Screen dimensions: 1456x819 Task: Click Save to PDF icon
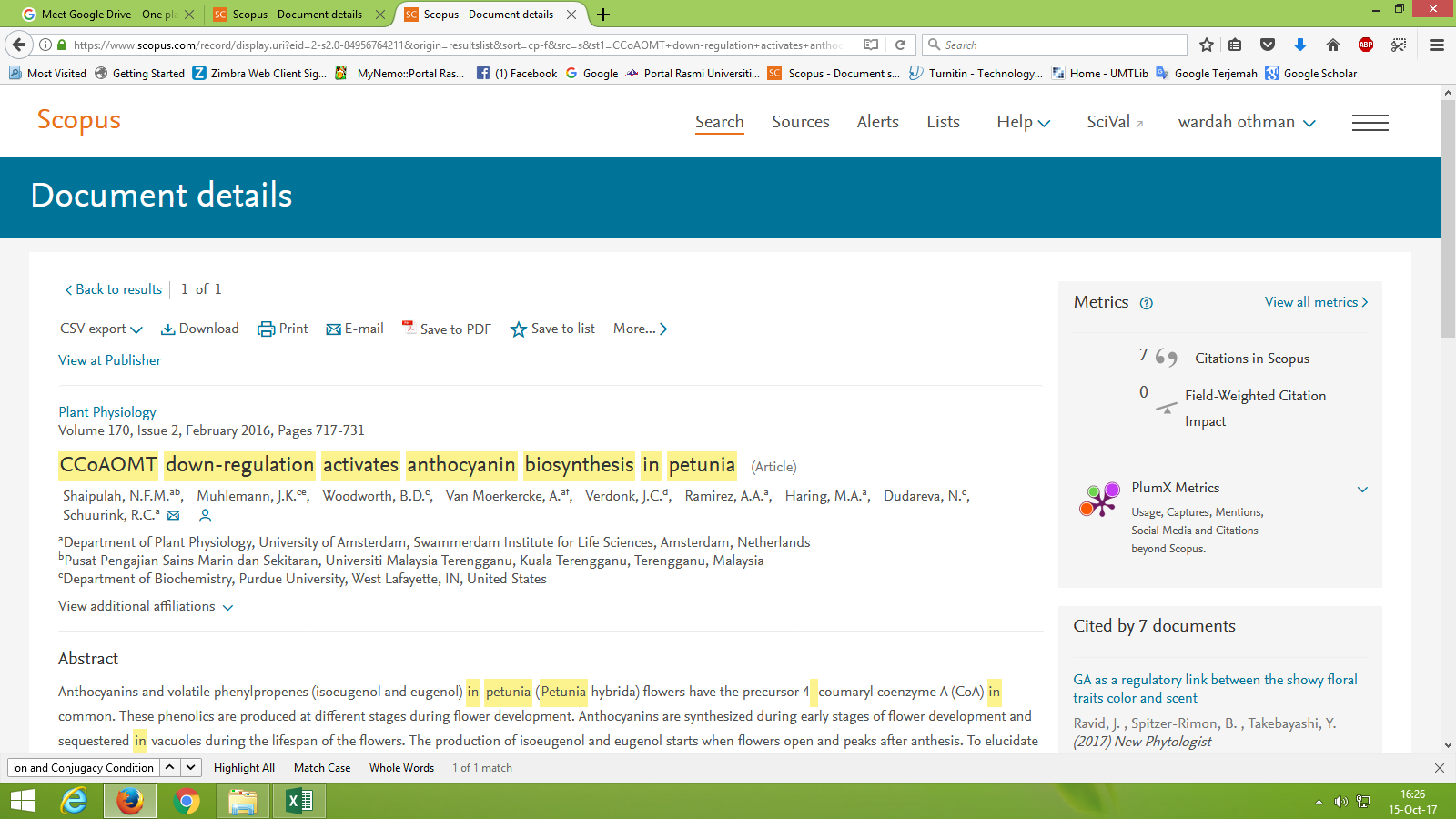(409, 328)
